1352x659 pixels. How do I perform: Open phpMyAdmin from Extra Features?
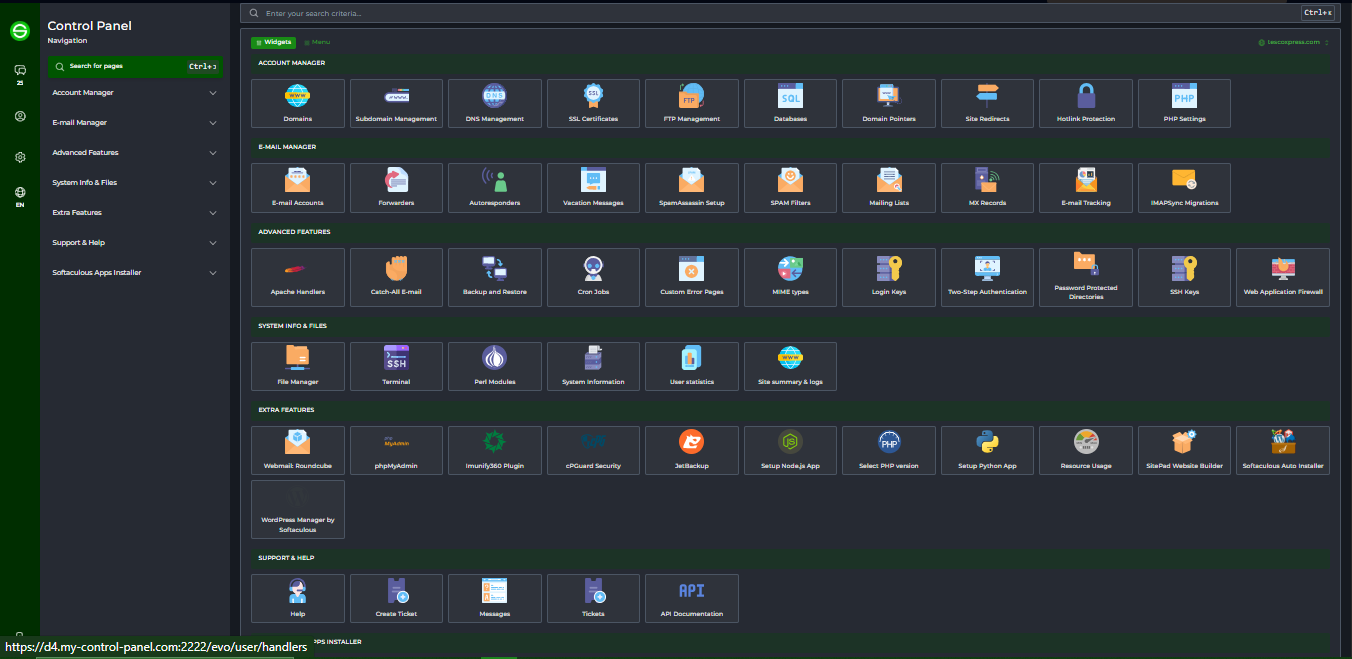click(x=396, y=450)
